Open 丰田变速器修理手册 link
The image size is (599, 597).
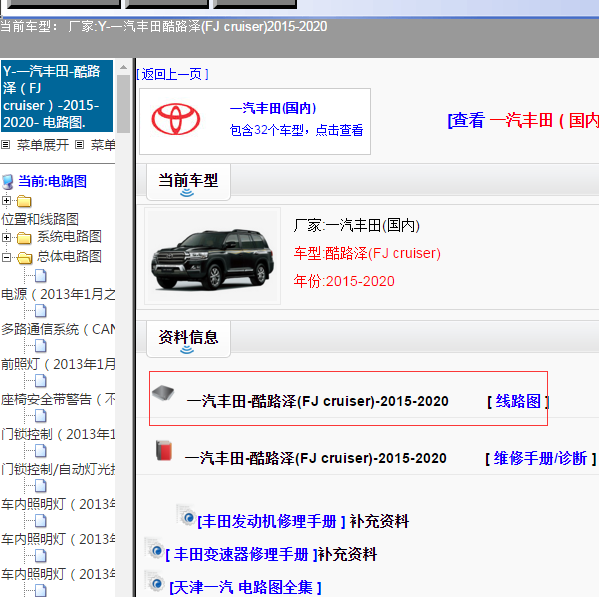coord(241,555)
